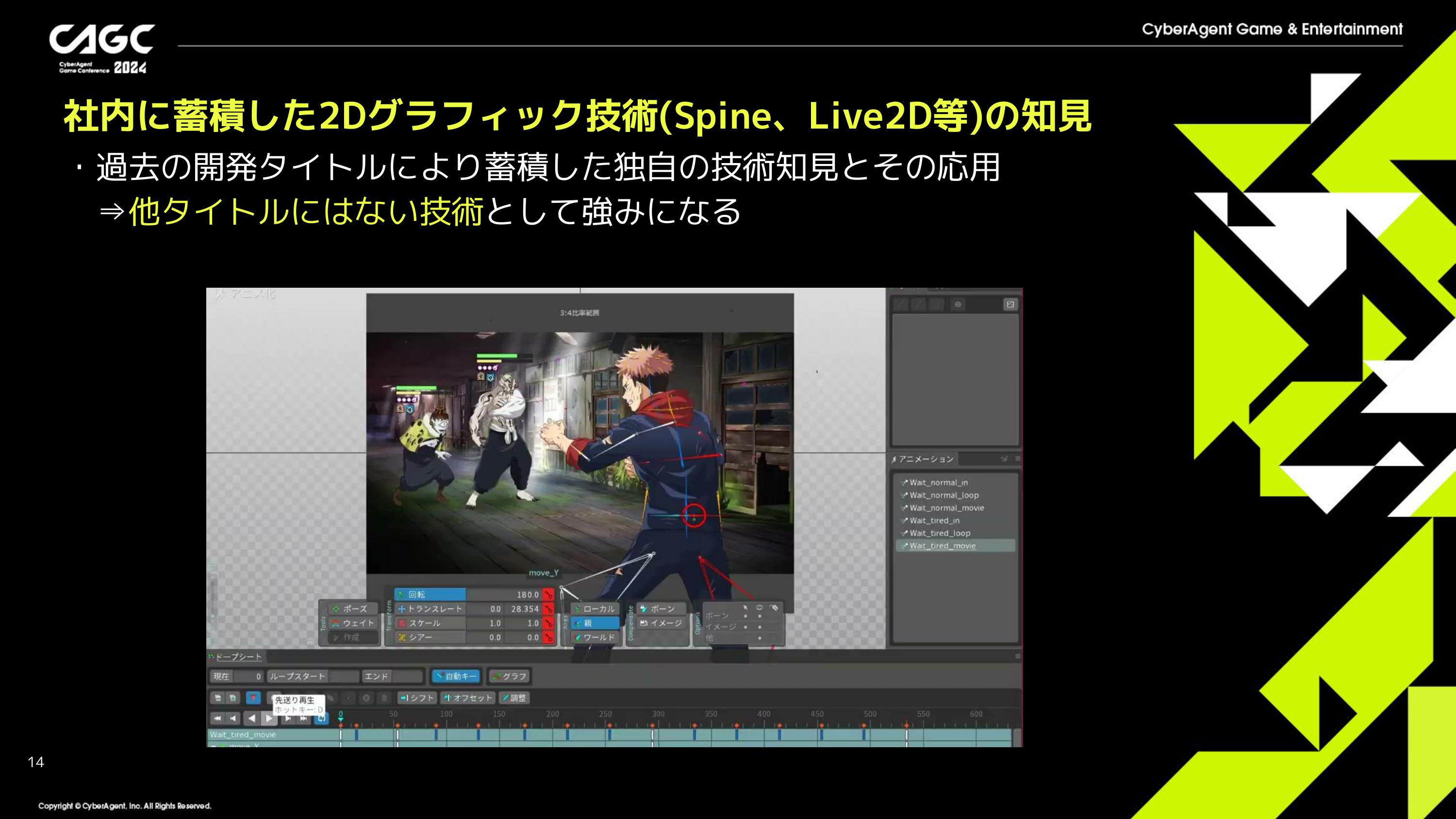Toggle 自動キー (Auto Key) button
Screen dimensions: 1456x819
456,676
